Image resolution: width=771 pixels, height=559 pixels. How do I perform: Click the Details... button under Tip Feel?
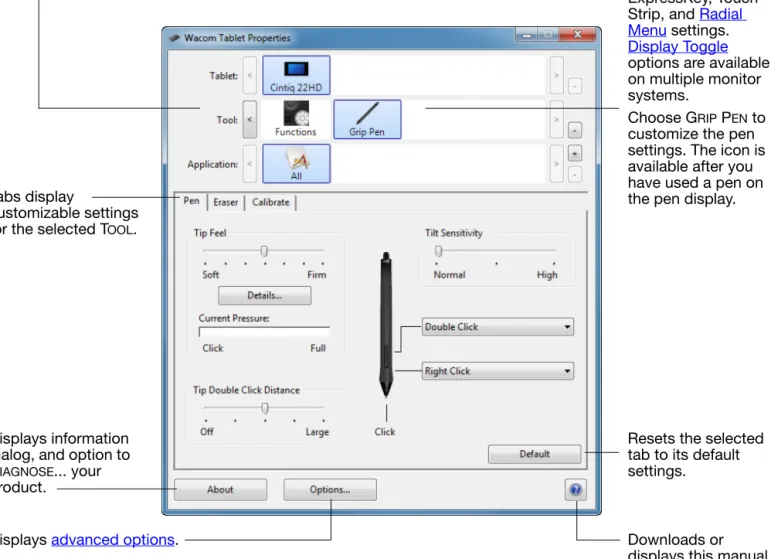(265, 295)
